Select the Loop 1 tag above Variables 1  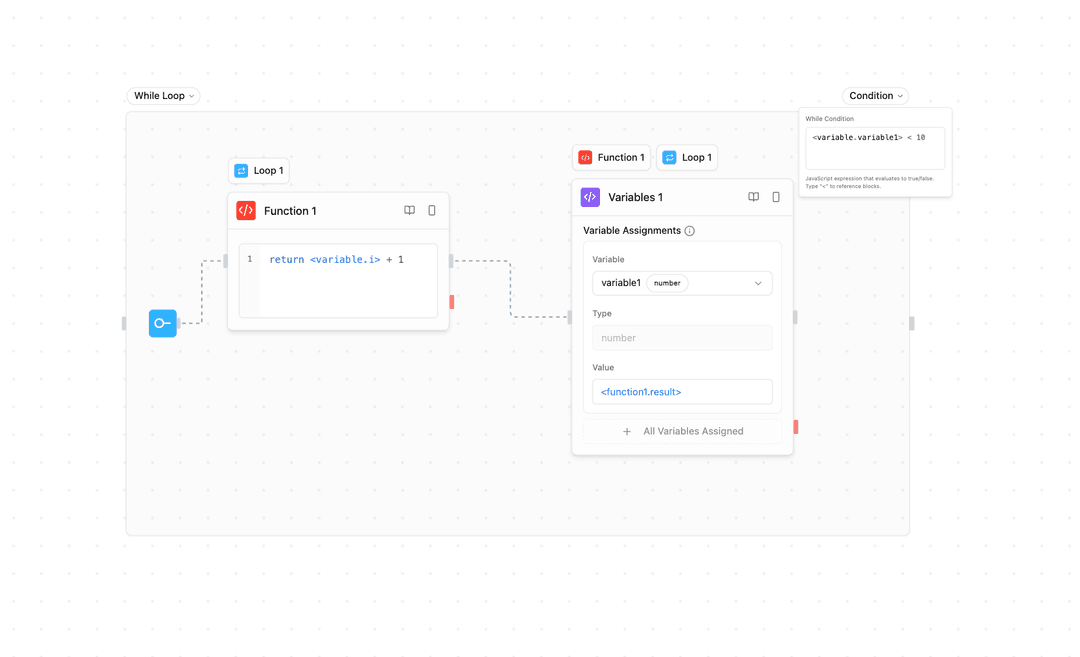tap(687, 158)
